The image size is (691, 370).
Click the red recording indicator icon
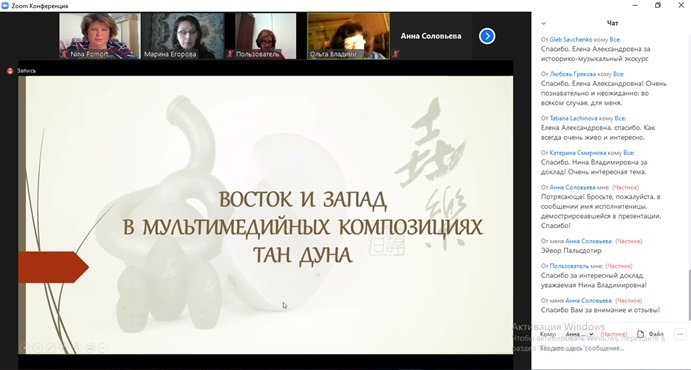click(x=10, y=70)
